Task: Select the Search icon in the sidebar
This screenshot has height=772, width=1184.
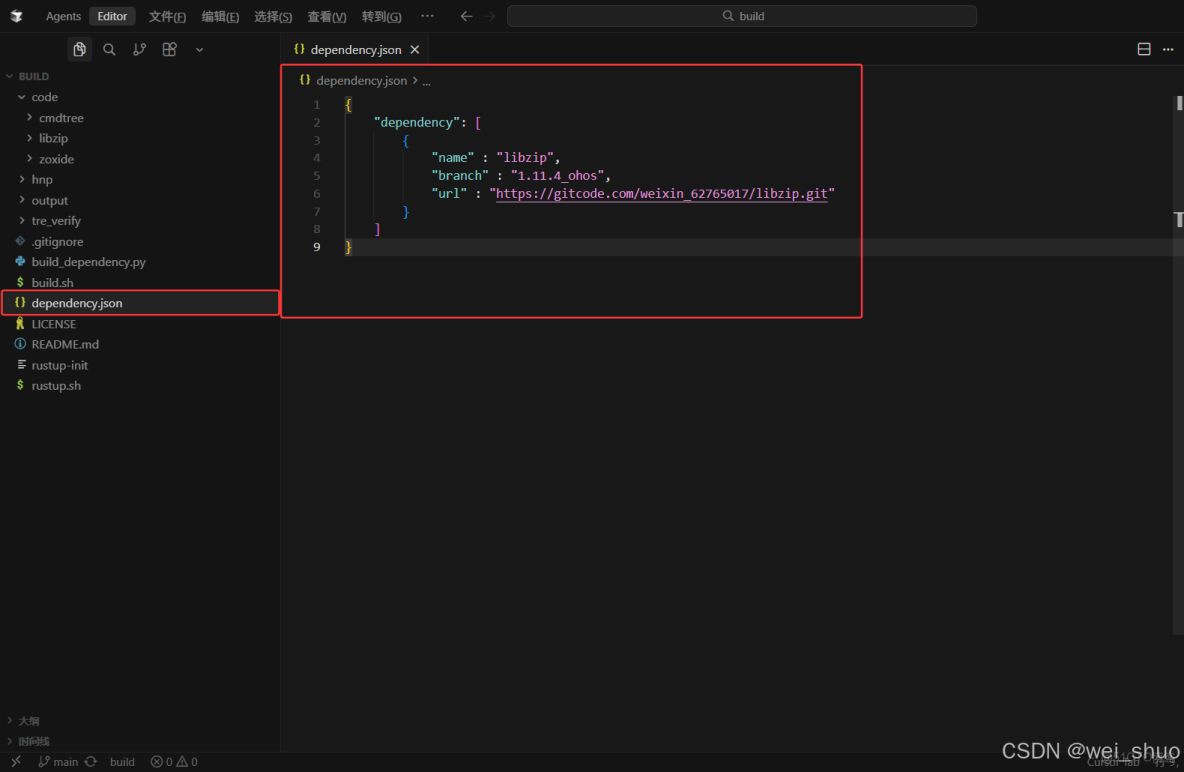Action: tap(109, 49)
